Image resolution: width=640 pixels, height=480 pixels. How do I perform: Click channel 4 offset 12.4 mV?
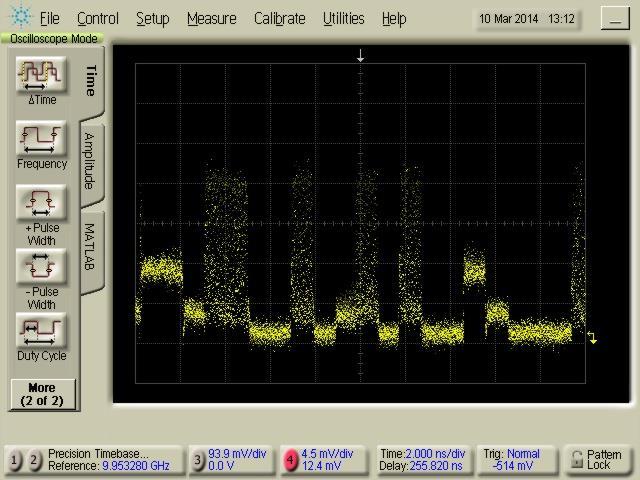tap(321, 466)
